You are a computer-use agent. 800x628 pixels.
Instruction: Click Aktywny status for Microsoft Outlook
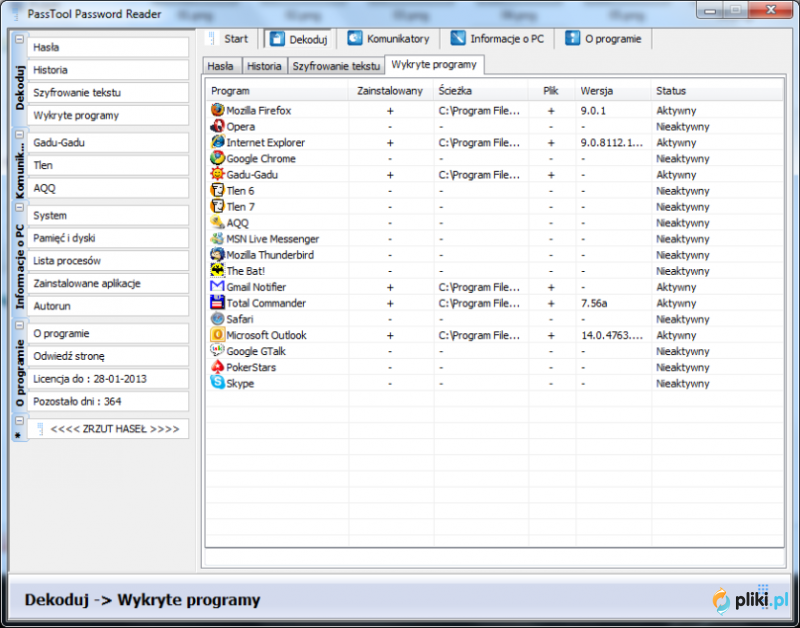coord(676,336)
